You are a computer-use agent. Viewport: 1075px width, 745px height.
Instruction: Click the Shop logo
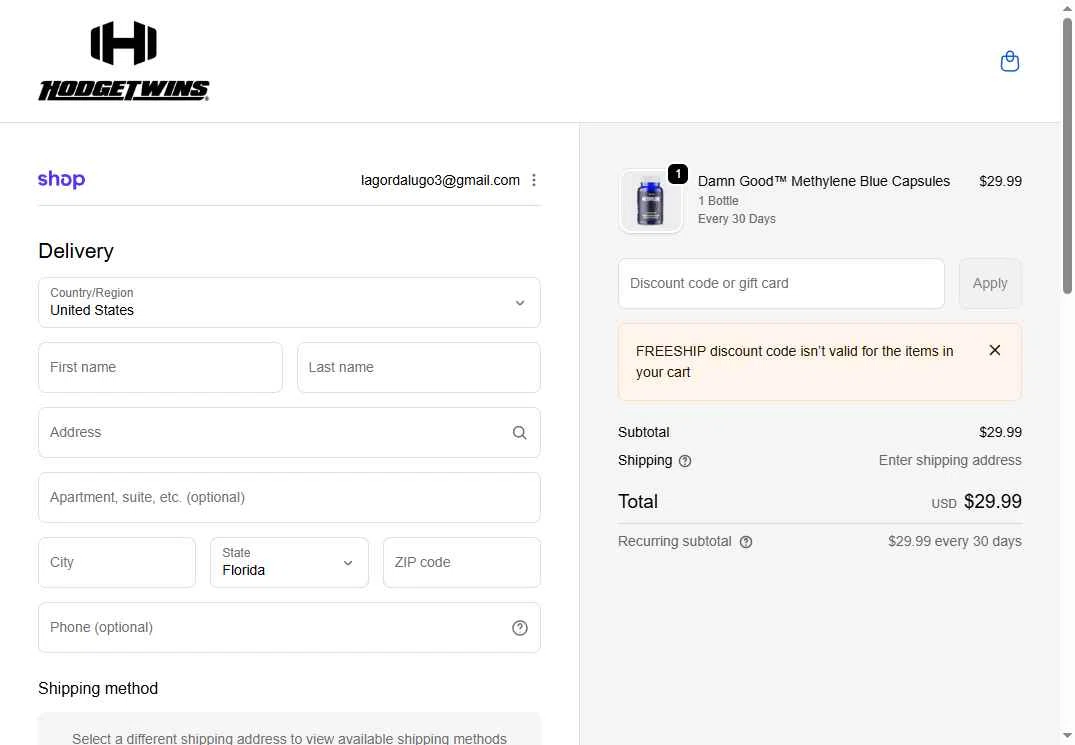61,180
